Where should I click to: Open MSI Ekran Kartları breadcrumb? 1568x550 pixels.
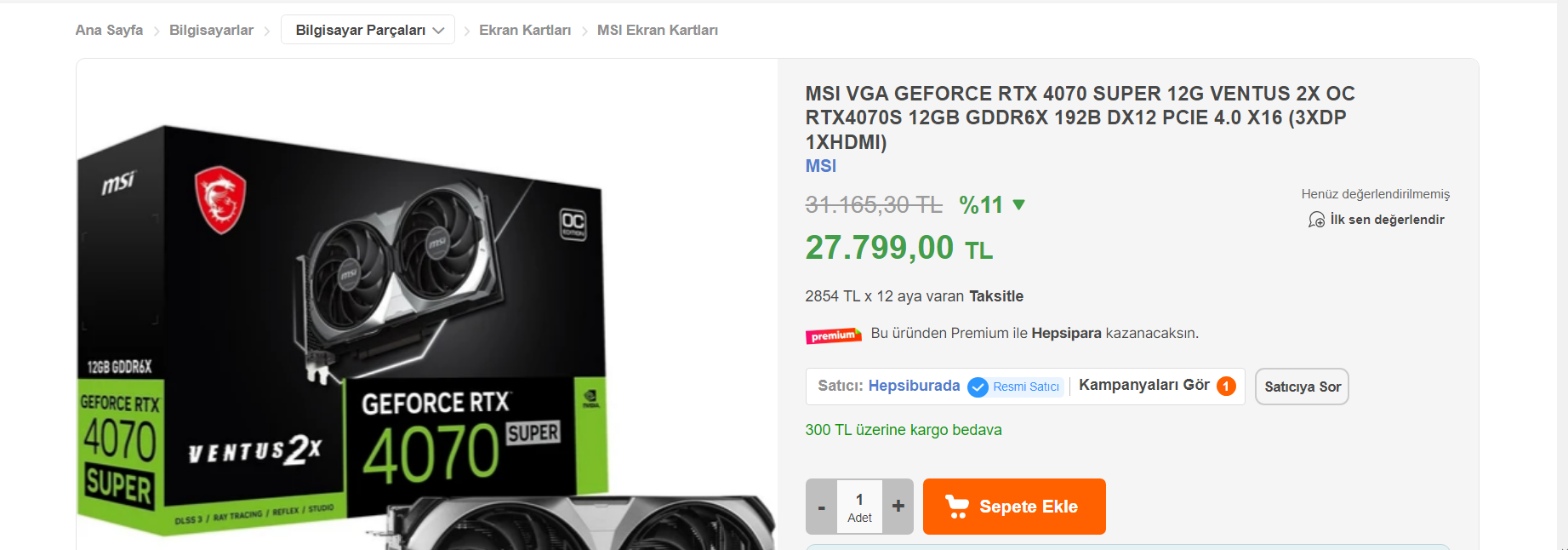(x=658, y=30)
